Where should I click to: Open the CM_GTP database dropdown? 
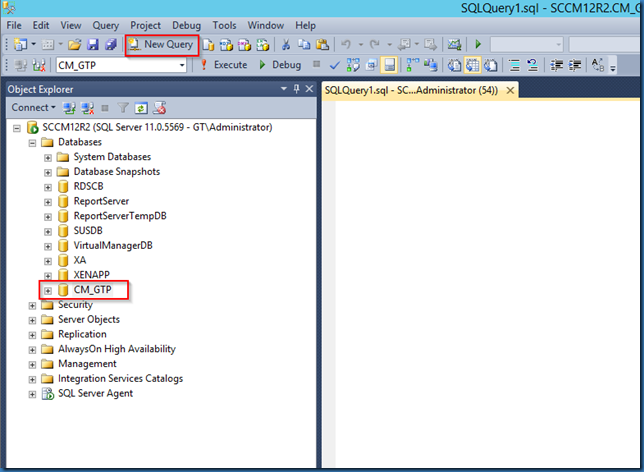[182, 65]
